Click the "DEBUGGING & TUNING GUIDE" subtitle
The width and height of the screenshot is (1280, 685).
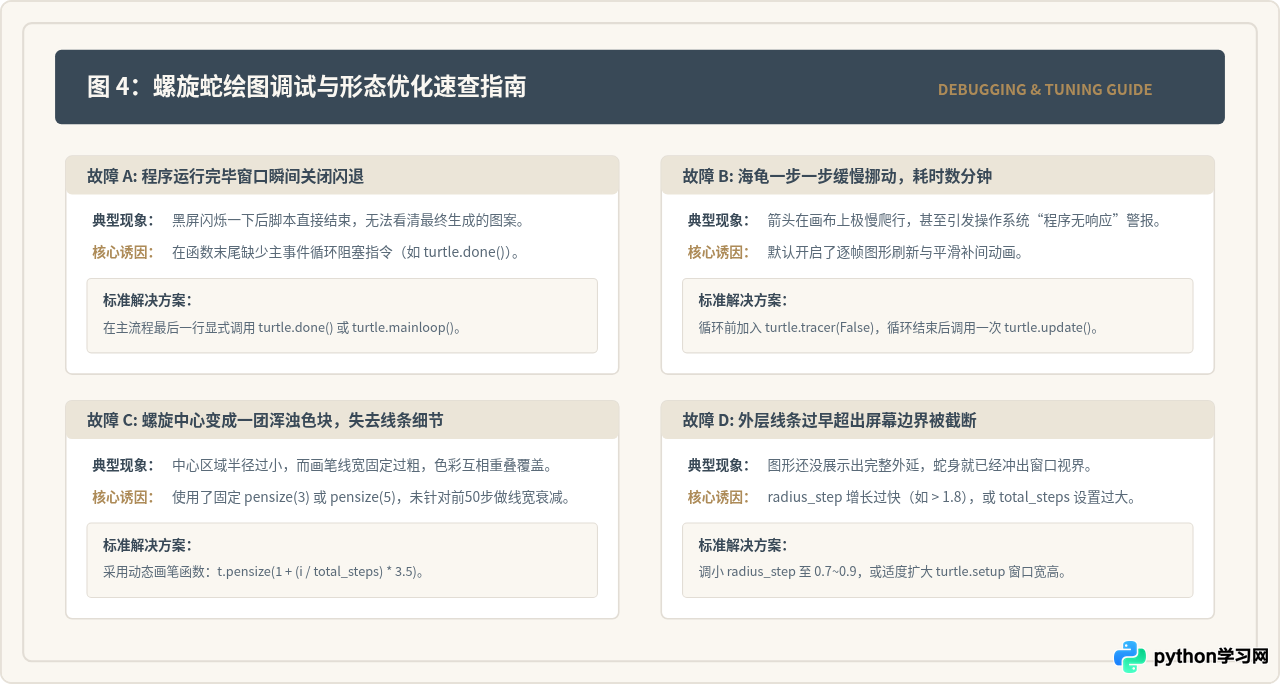1045,90
